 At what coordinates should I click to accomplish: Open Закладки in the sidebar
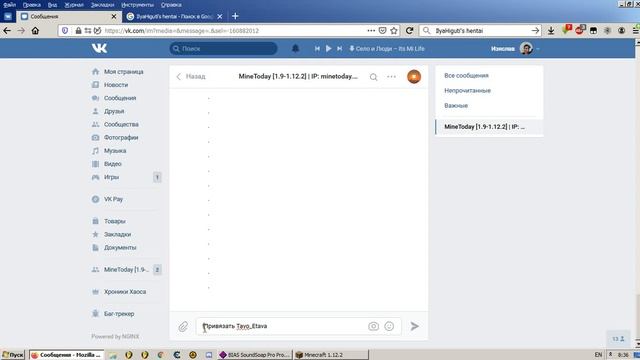[117, 234]
